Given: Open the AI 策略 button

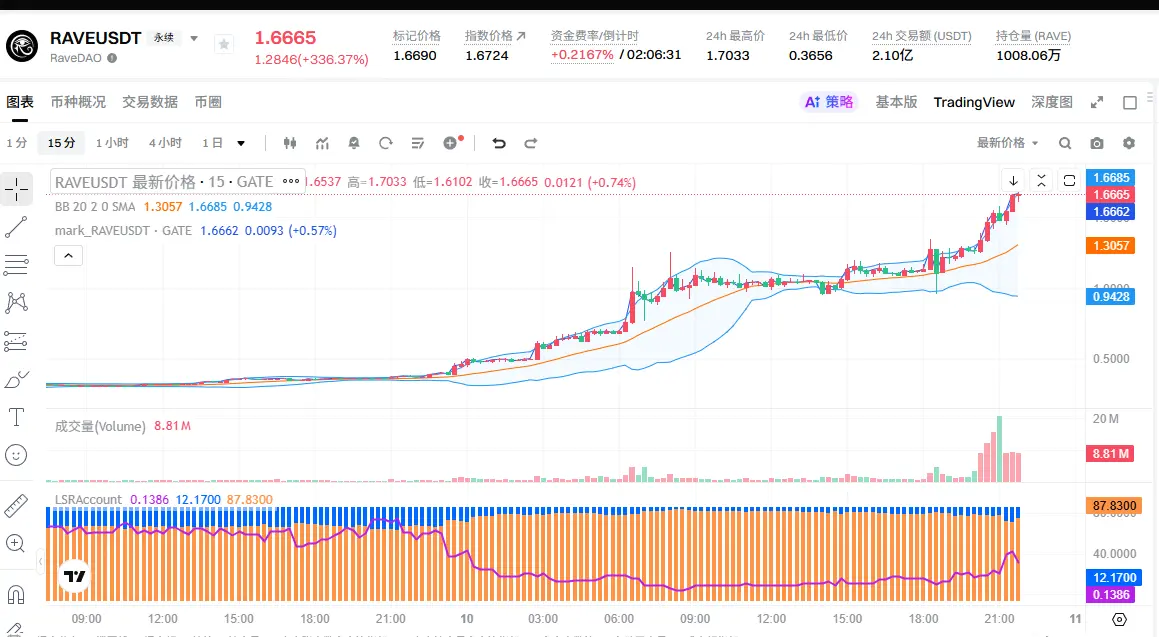Looking at the screenshot, I should click(829, 102).
